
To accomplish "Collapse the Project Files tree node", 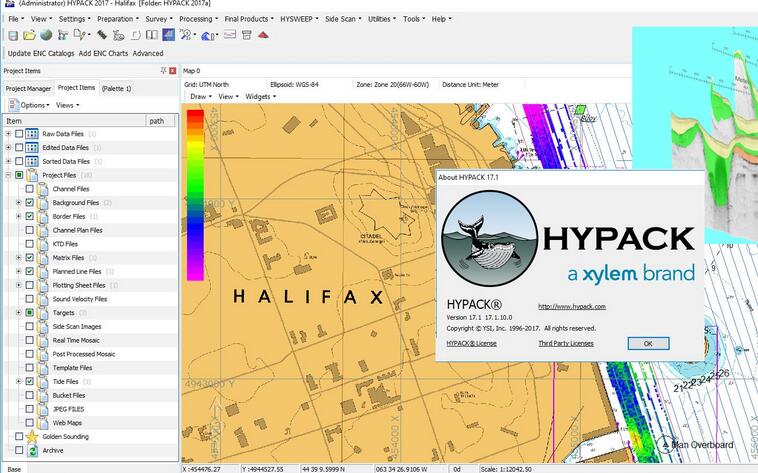I will click(x=8, y=175).
